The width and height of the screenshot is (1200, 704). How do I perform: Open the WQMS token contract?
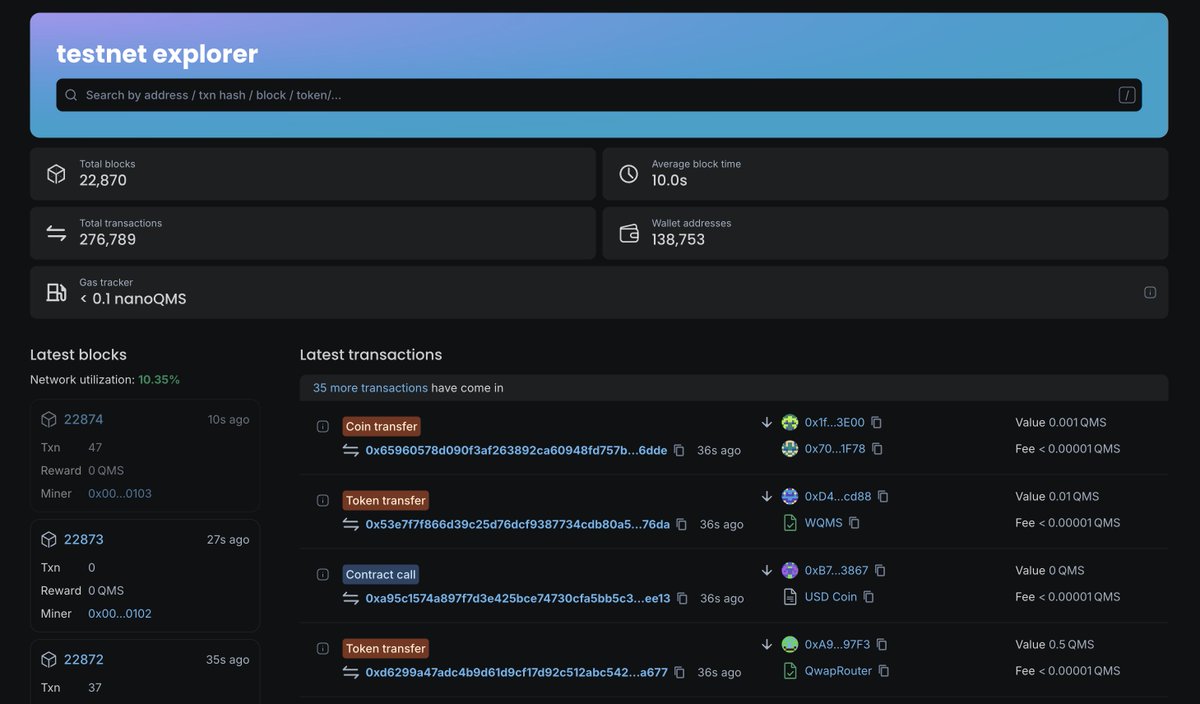point(823,522)
